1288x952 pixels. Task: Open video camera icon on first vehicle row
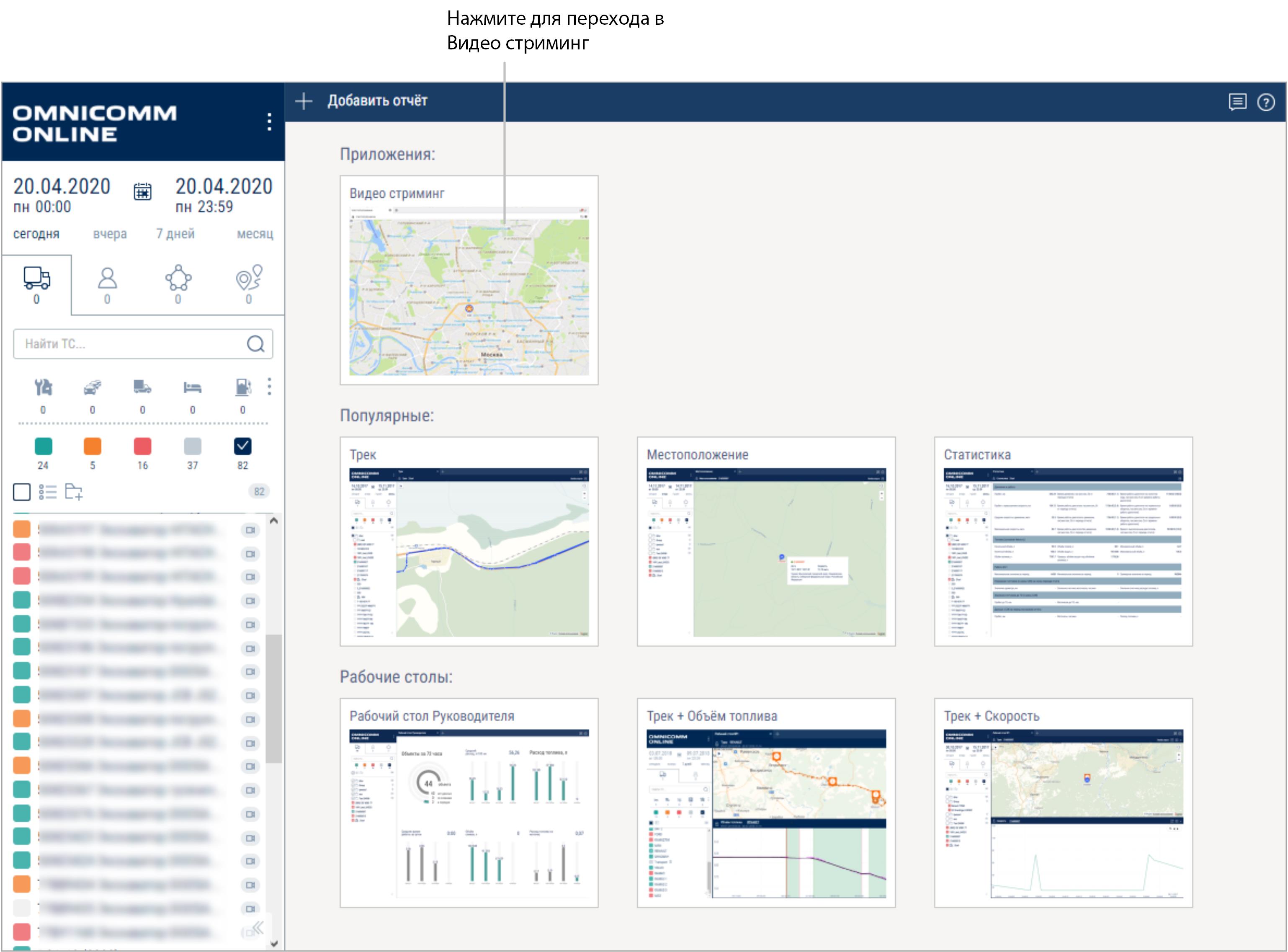(250, 530)
